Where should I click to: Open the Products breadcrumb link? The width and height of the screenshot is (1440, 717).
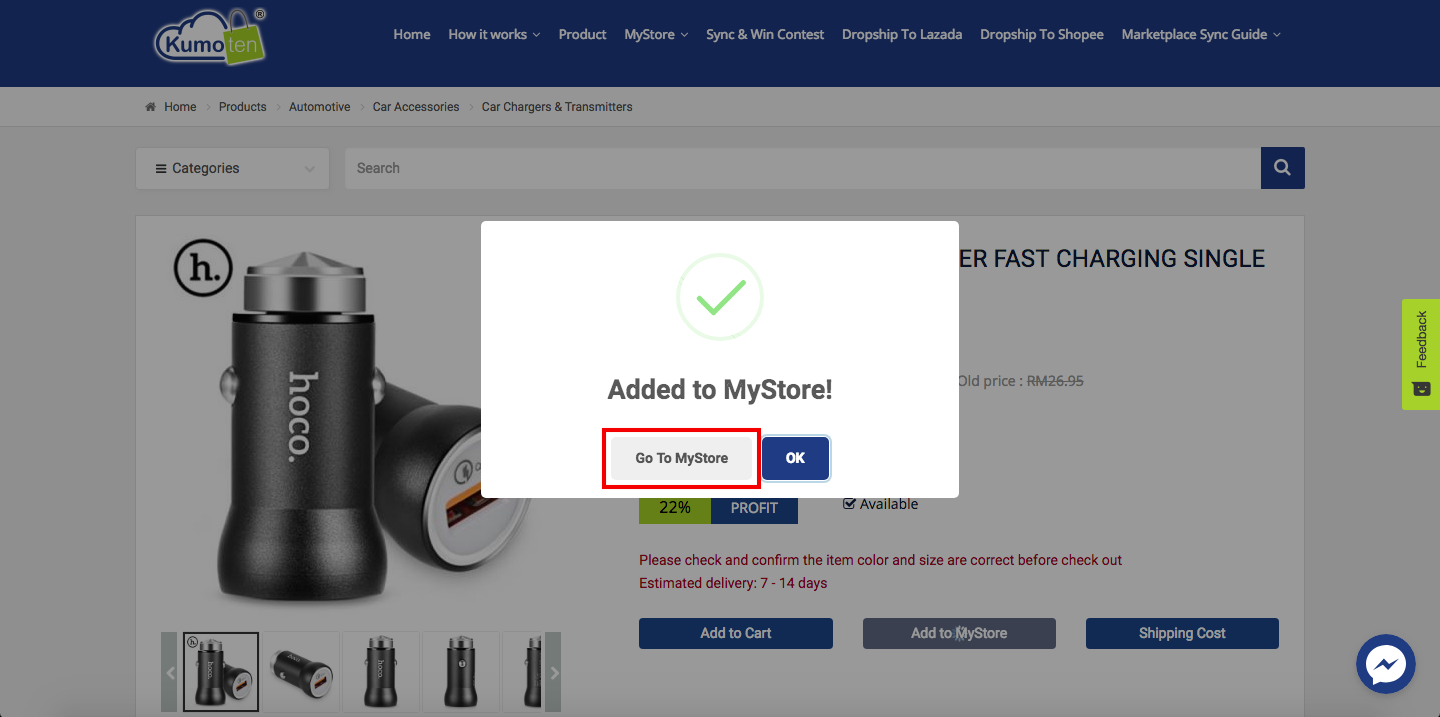pos(243,107)
